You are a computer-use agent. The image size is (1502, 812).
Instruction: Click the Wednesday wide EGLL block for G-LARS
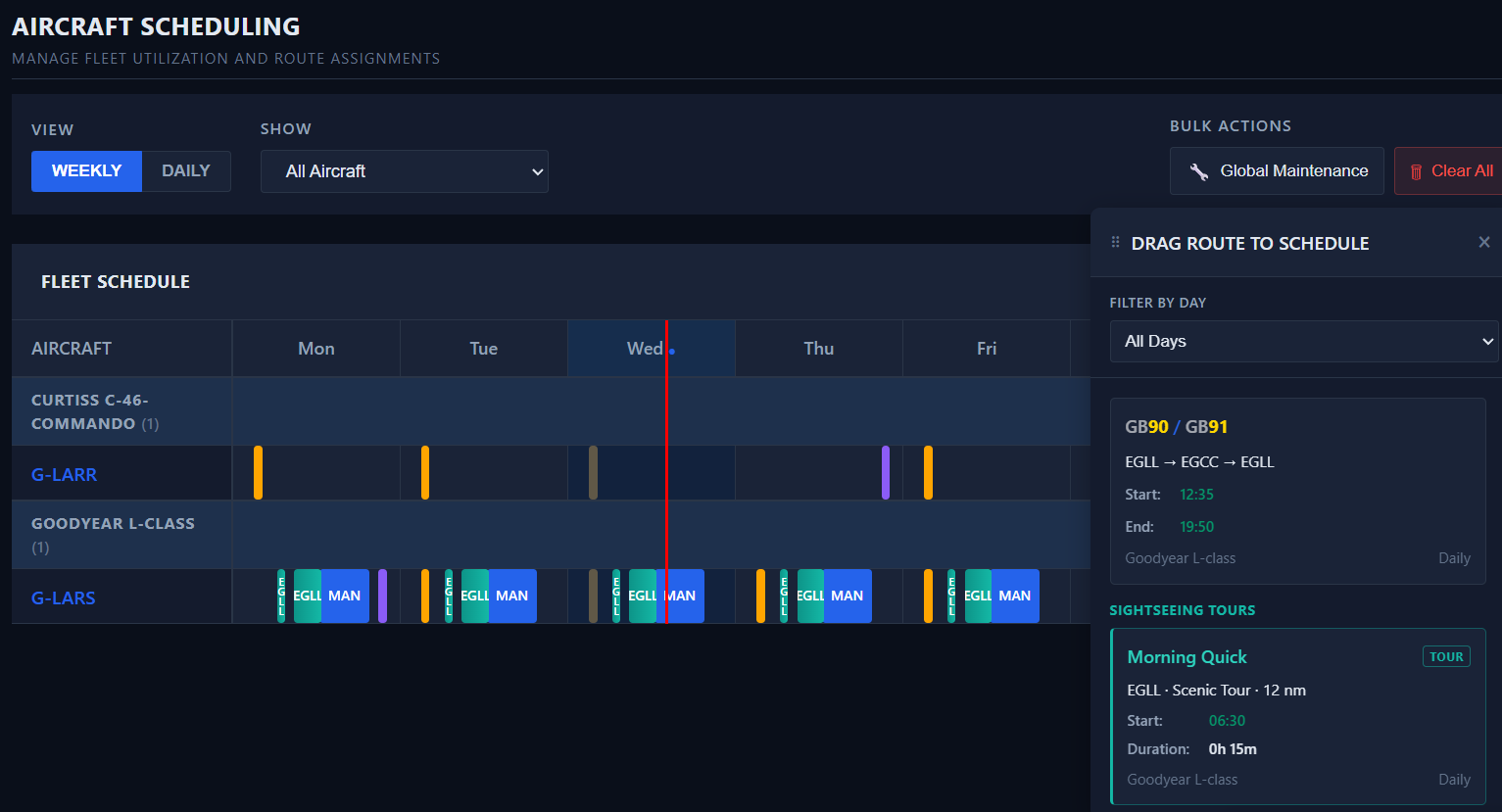coord(643,596)
